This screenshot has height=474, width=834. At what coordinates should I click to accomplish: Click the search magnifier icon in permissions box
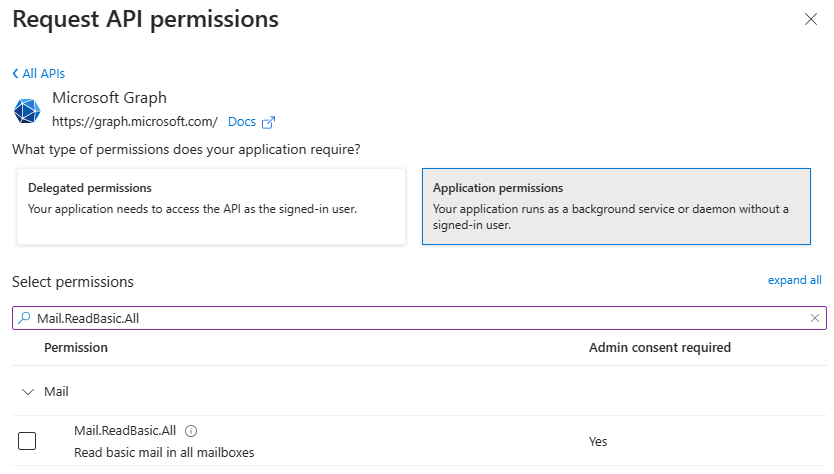[x=24, y=318]
